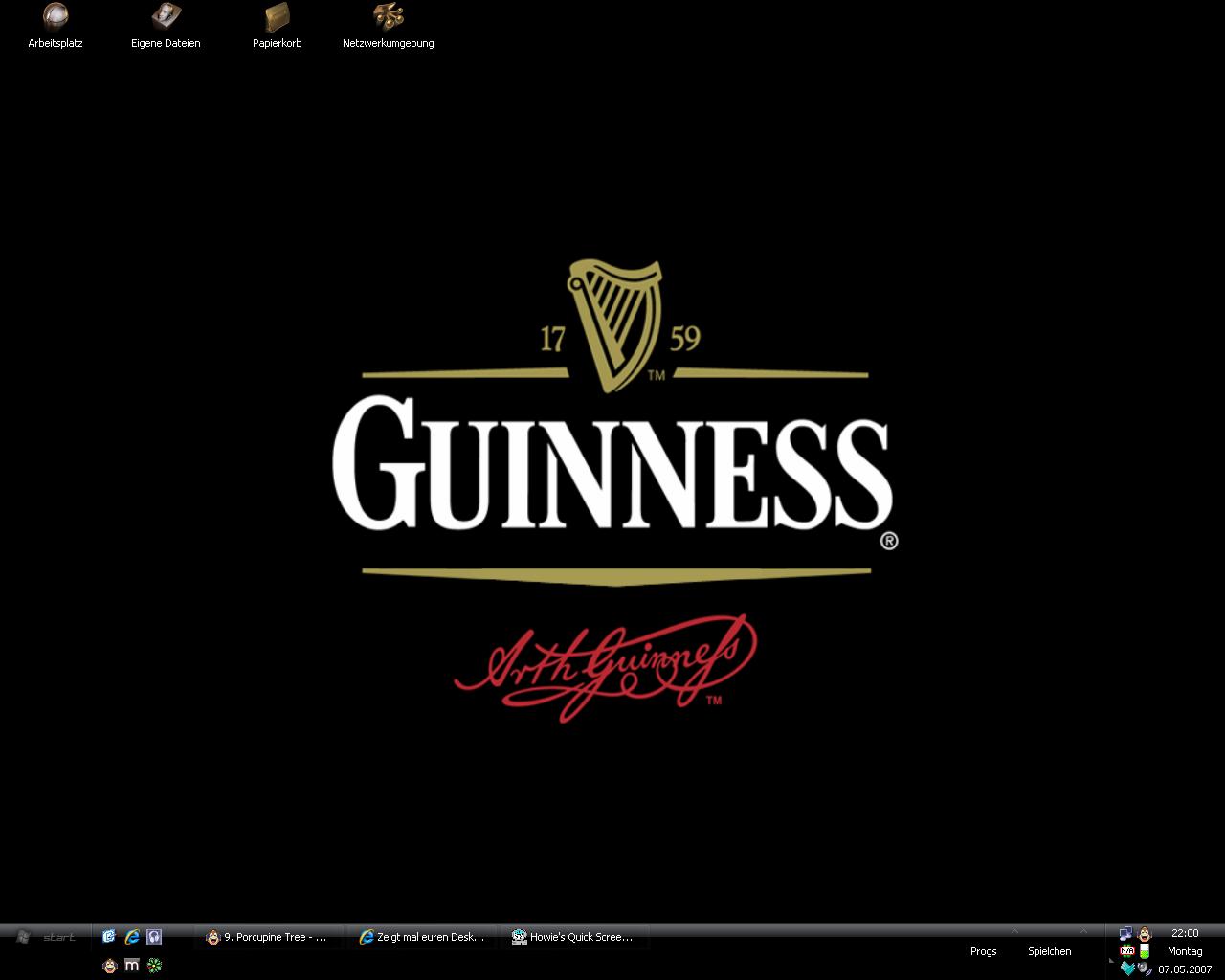1225x980 pixels.
Task: Launch Internet Explorer from quick launch
Action: coord(132,937)
